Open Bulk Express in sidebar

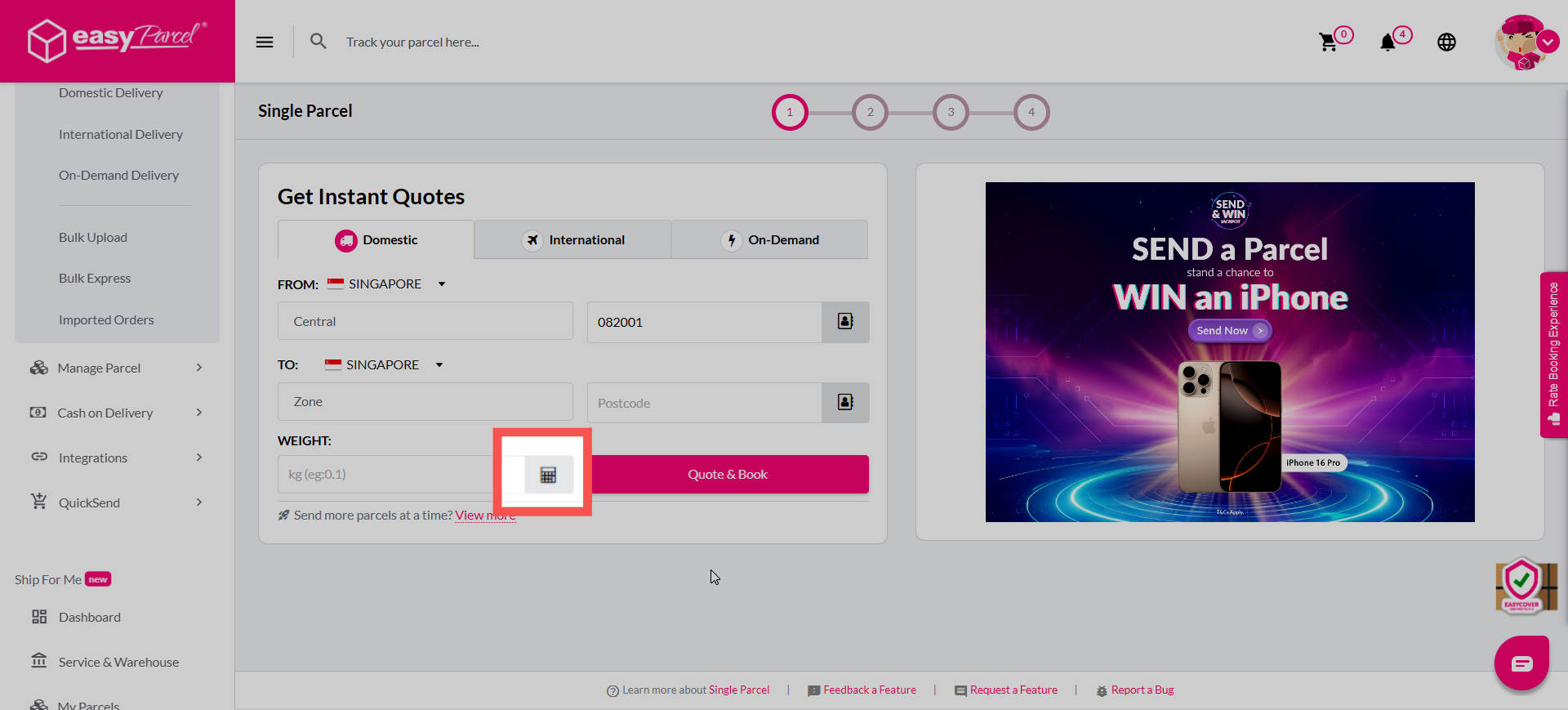coord(95,279)
